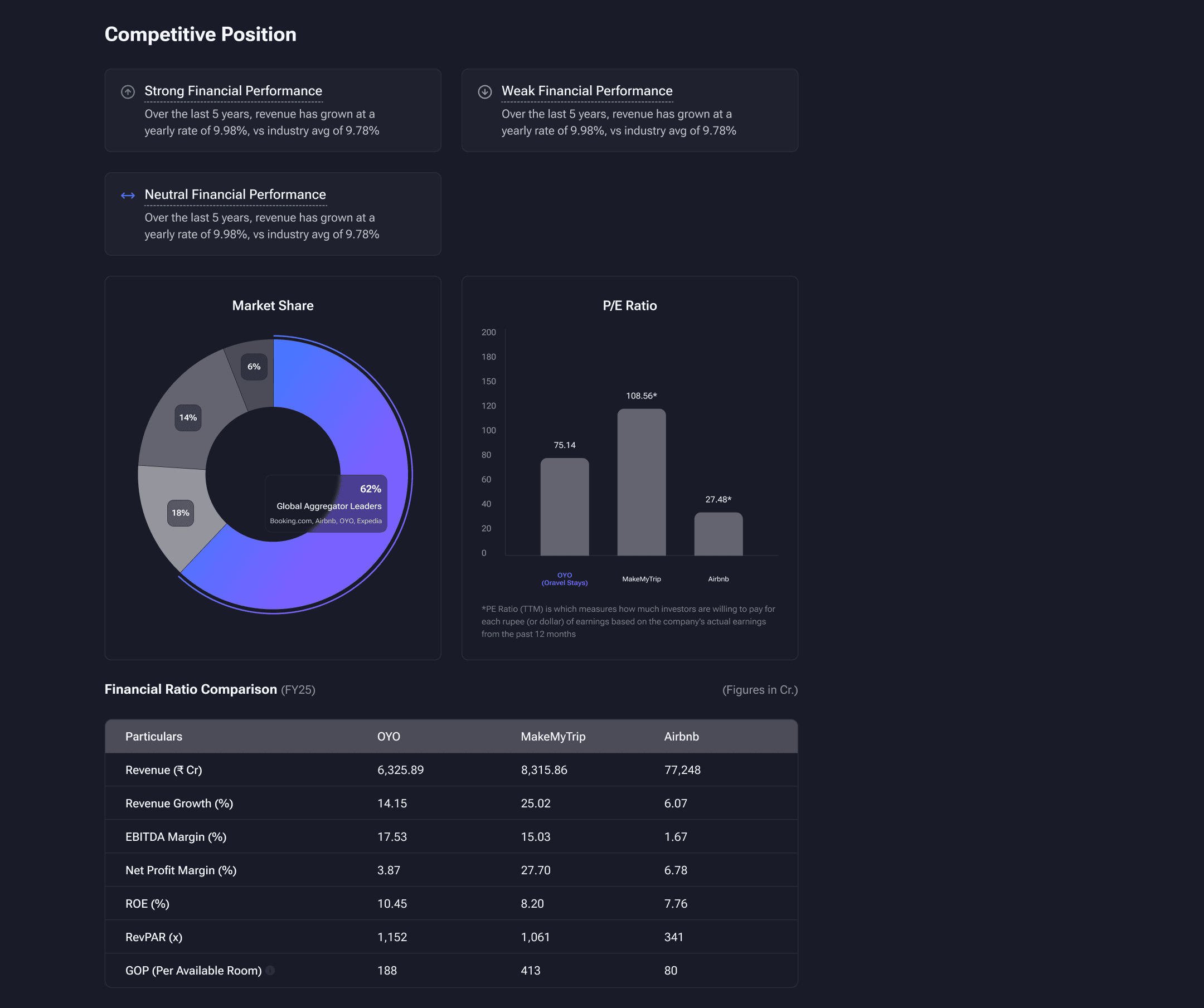Click the MakeMyTrip bar in the P/E Ratio chart
1204x1008 pixels.
642,482
